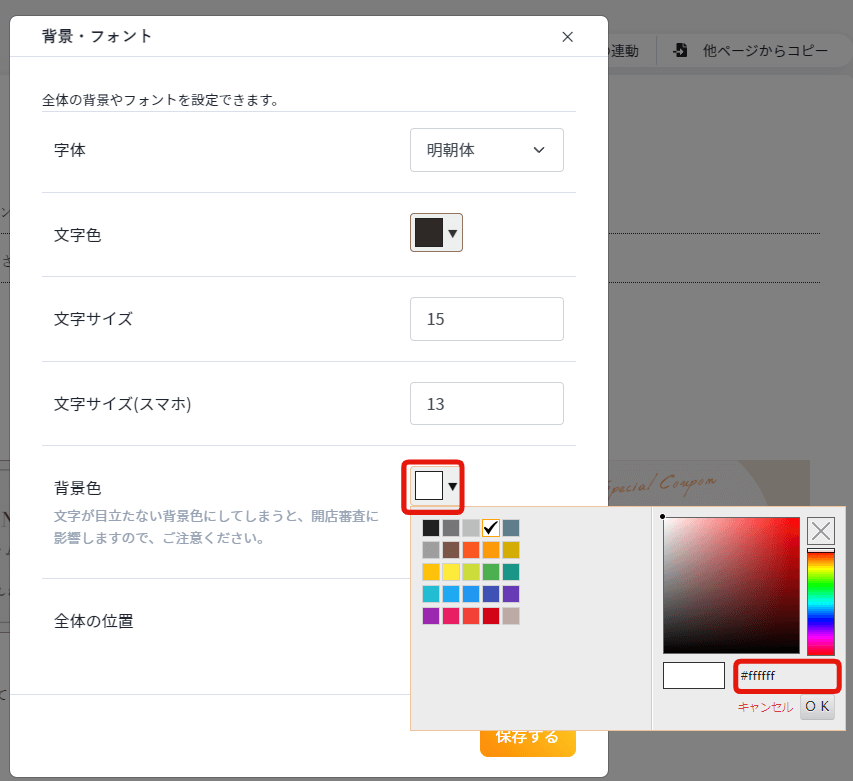Pick the deep purple swatch beside indigo
Screen dimensions: 853x781
(x=511, y=594)
